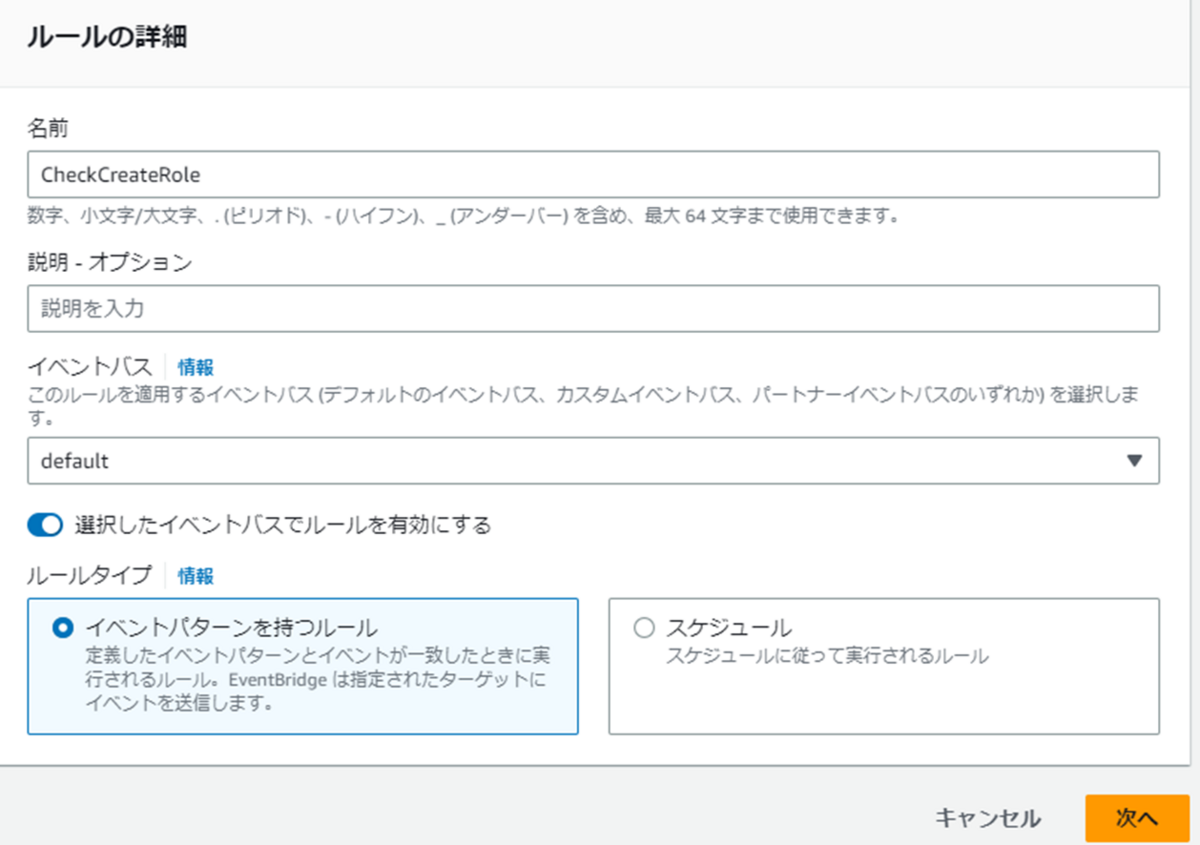This screenshot has width=1200, height=845.
Task: Click the EventBridge event pattern description text
Action: pos(318,680)
